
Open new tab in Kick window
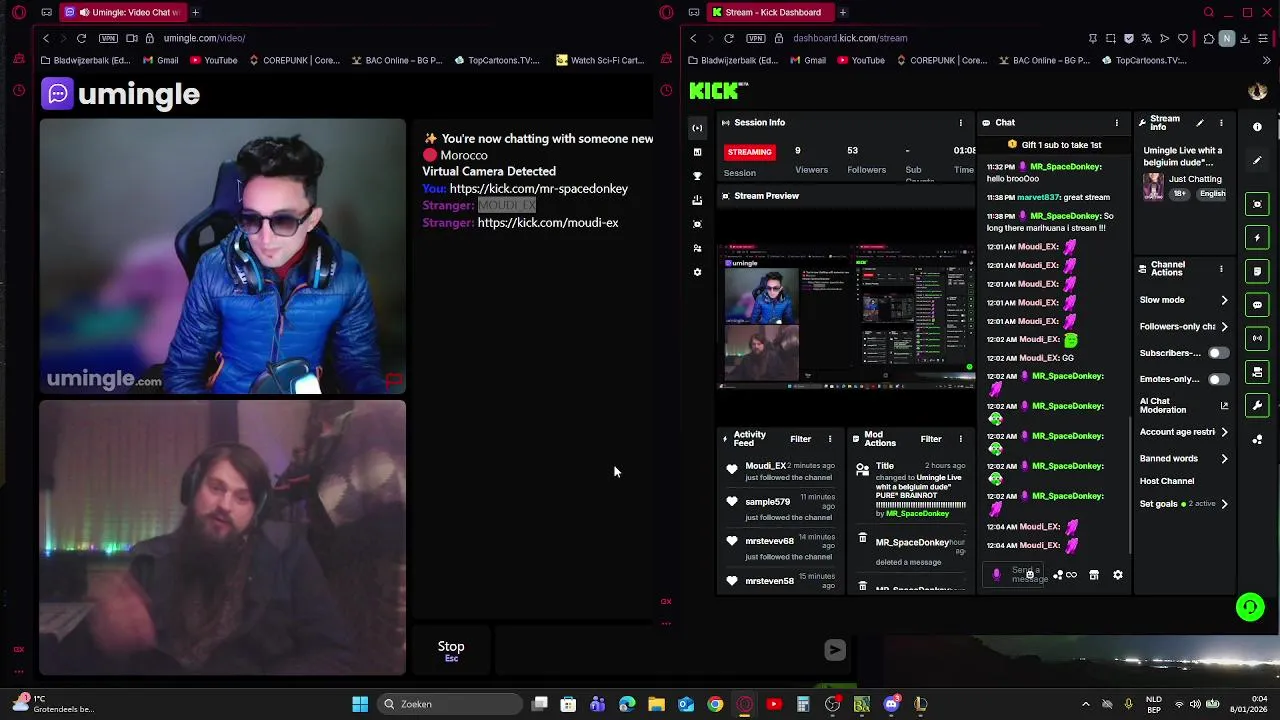click(843, 12)
